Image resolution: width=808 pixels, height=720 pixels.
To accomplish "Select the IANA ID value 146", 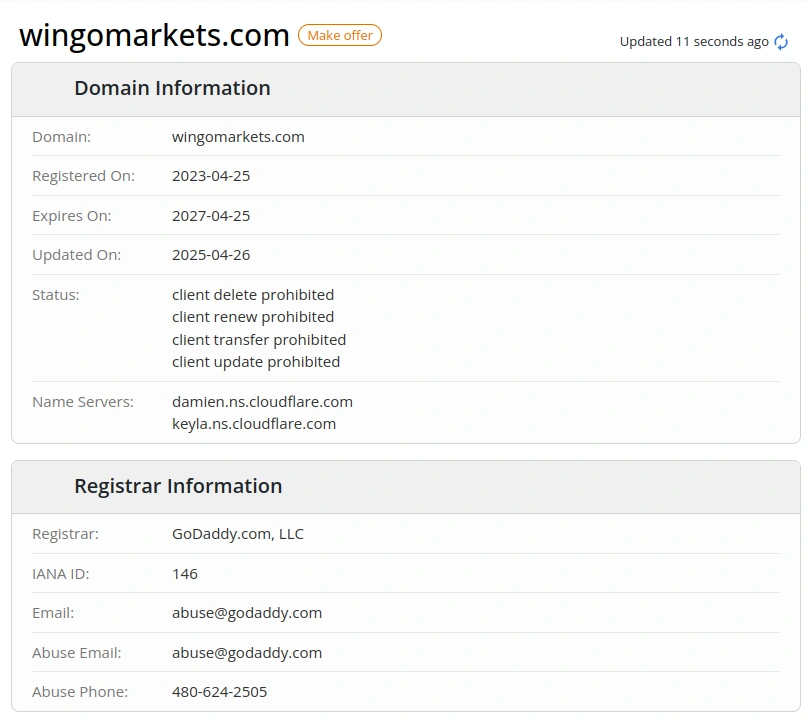I will (x=184, y=574).
